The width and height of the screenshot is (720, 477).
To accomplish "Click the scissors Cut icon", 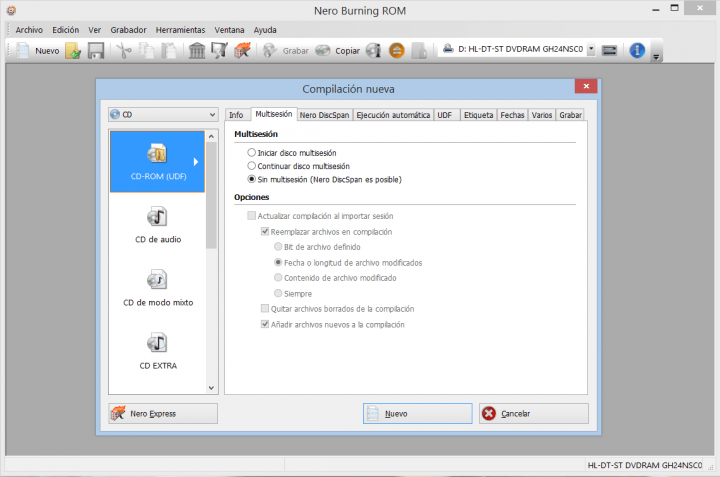I will 123,51.
